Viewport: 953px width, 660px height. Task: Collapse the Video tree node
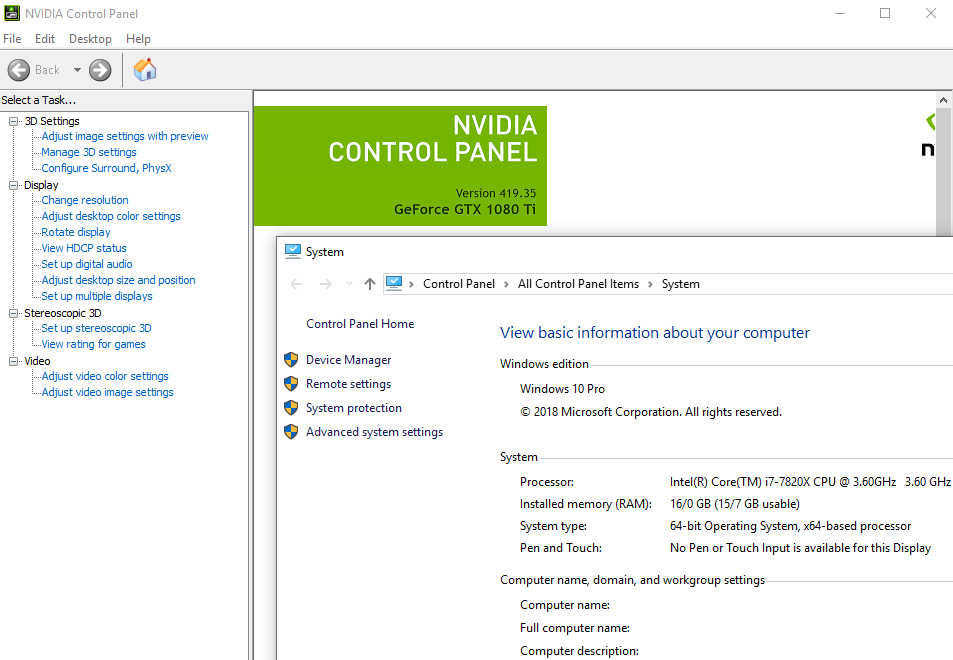coord(13,361)
